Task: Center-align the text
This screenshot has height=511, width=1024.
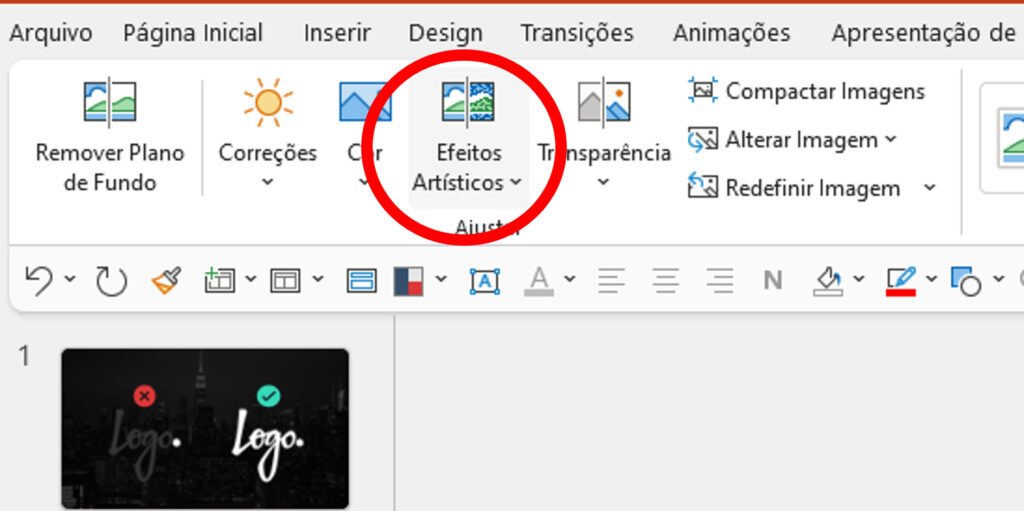Action: tap(666, 281)
